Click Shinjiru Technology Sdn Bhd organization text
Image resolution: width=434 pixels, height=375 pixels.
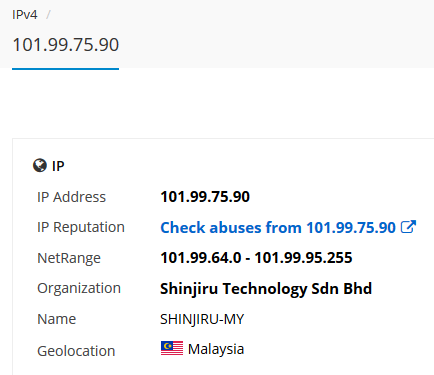pos(266,289)
